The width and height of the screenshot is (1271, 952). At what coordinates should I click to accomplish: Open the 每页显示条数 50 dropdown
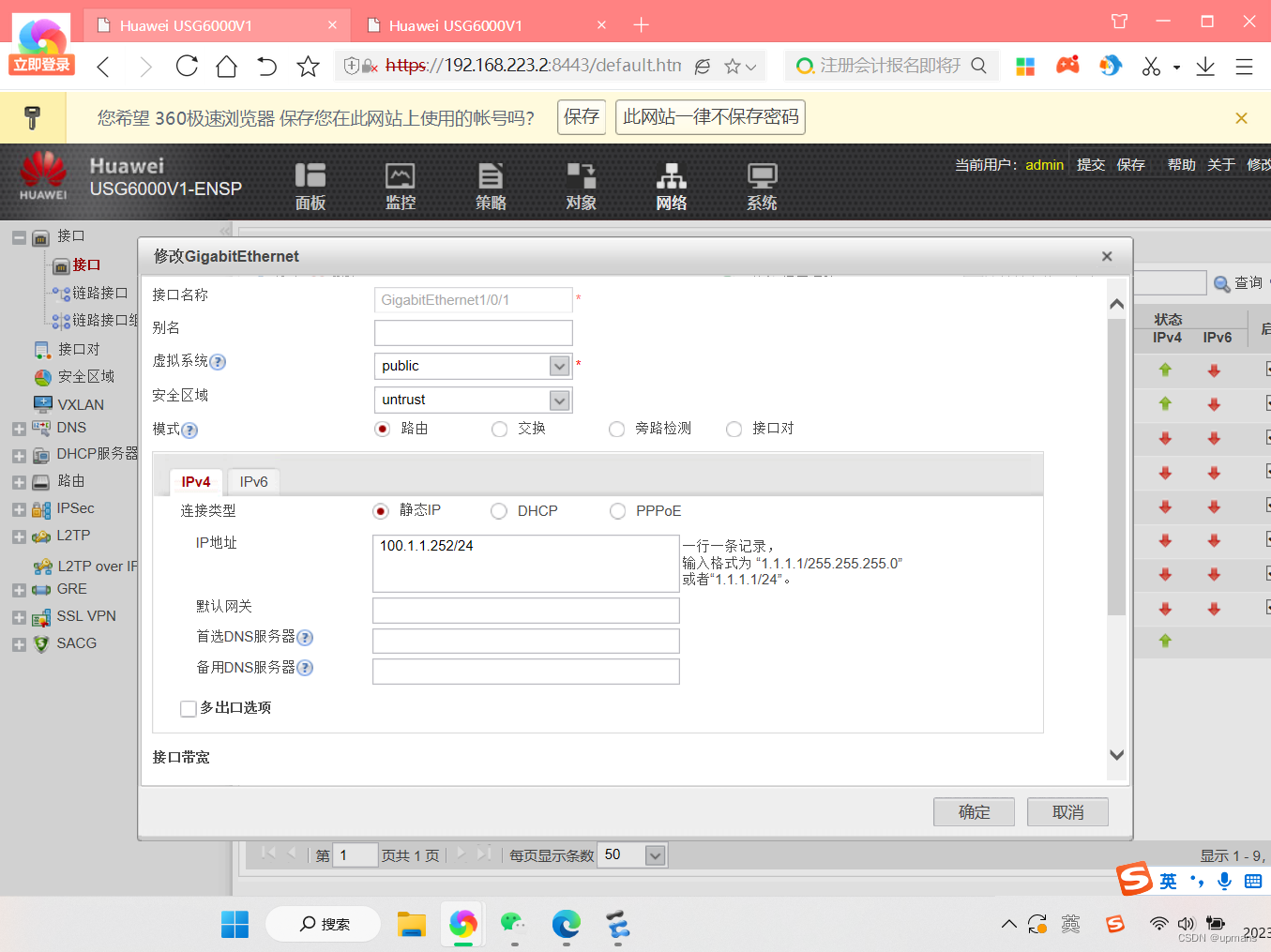[x=656, y=855]
